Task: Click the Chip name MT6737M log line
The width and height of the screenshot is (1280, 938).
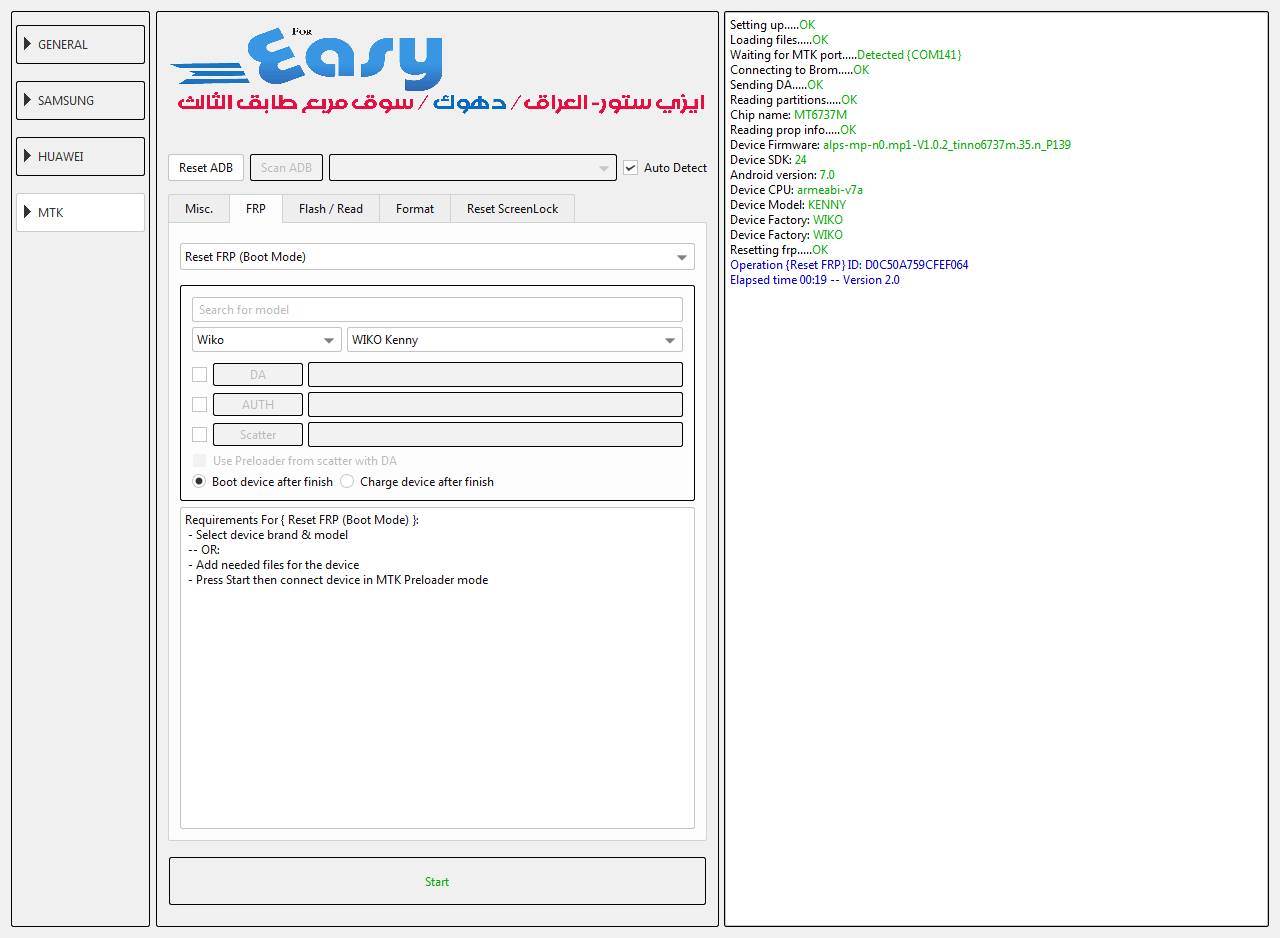Action: click(x=788, y=115)
